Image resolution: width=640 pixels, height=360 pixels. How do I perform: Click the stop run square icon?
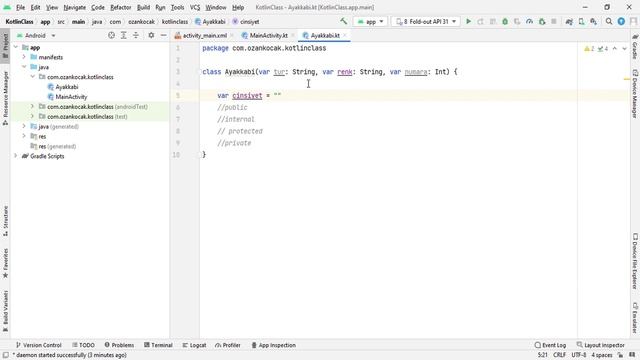[554, 21]
